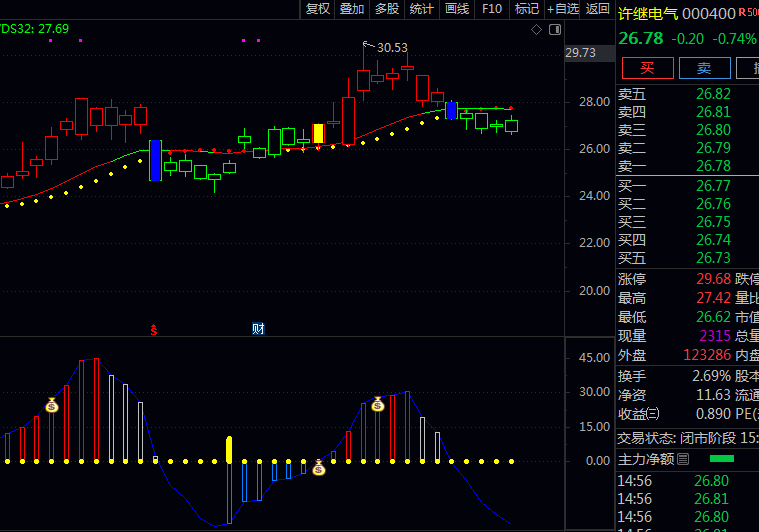Open F10 company information
759x532 pixels.
click(492, 9)
